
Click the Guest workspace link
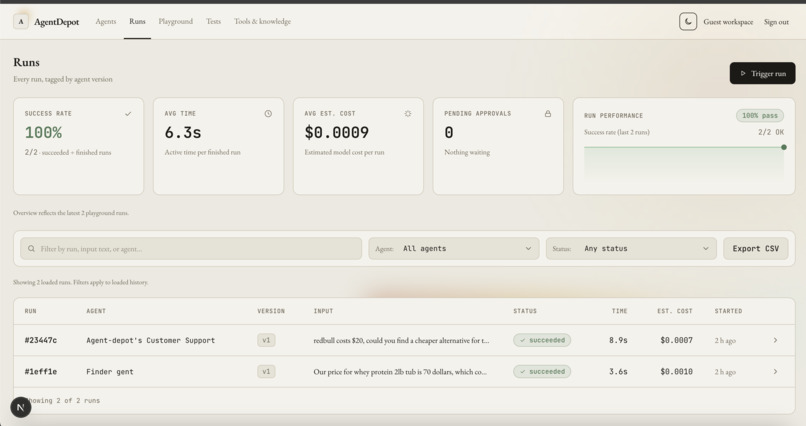728,22
